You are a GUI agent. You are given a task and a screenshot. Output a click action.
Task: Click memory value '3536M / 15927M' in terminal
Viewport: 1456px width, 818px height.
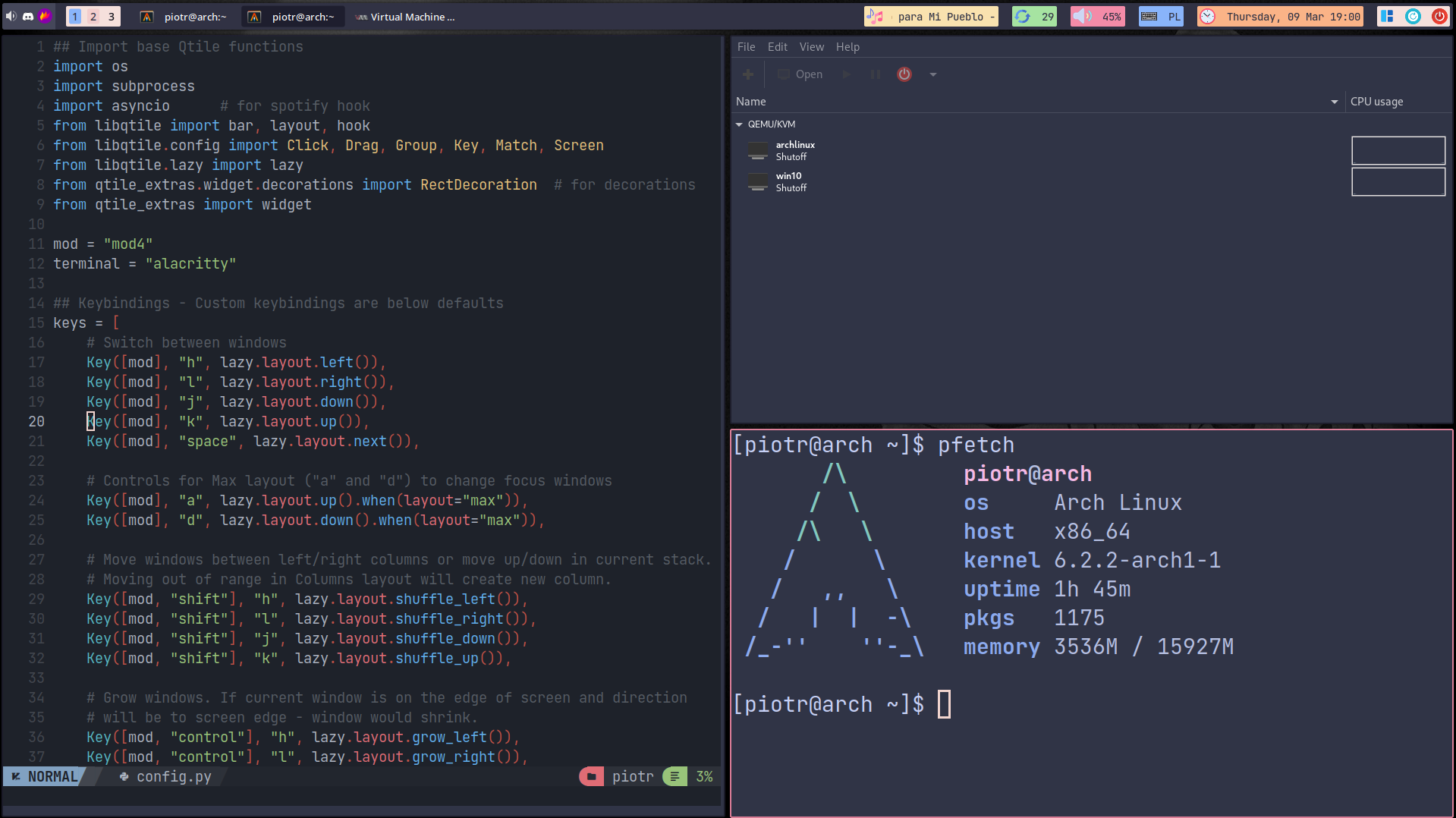coord(1143,647)
